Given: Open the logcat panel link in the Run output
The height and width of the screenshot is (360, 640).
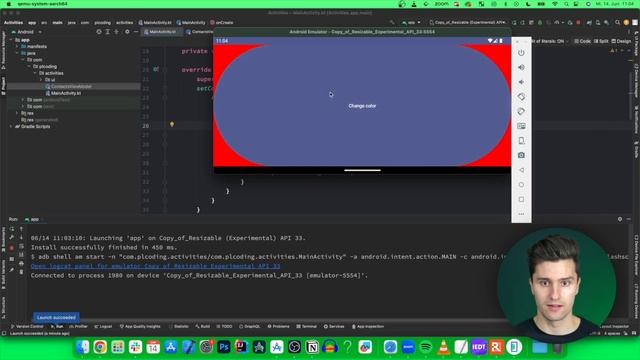Looking at the screenshot, I should (156, 266).
